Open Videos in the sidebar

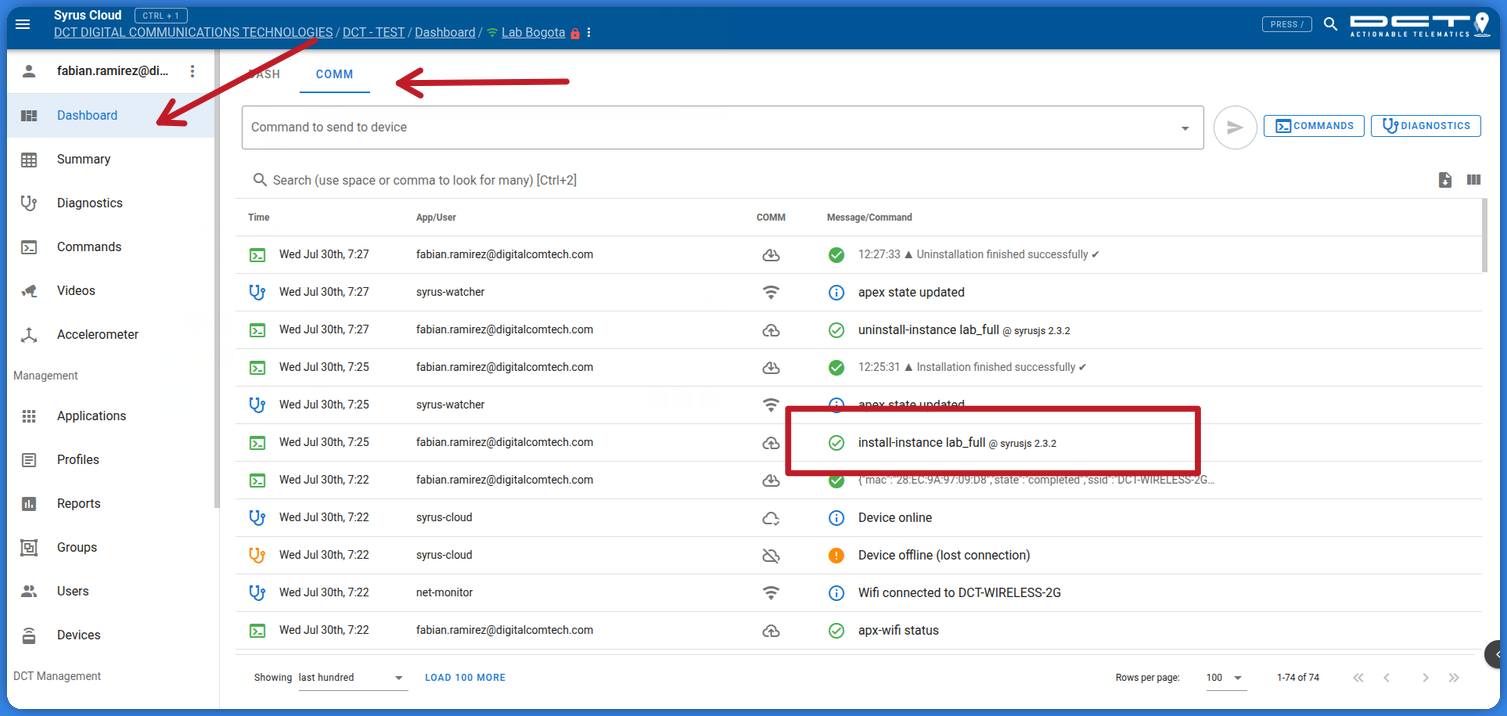(x=111, y=291)
